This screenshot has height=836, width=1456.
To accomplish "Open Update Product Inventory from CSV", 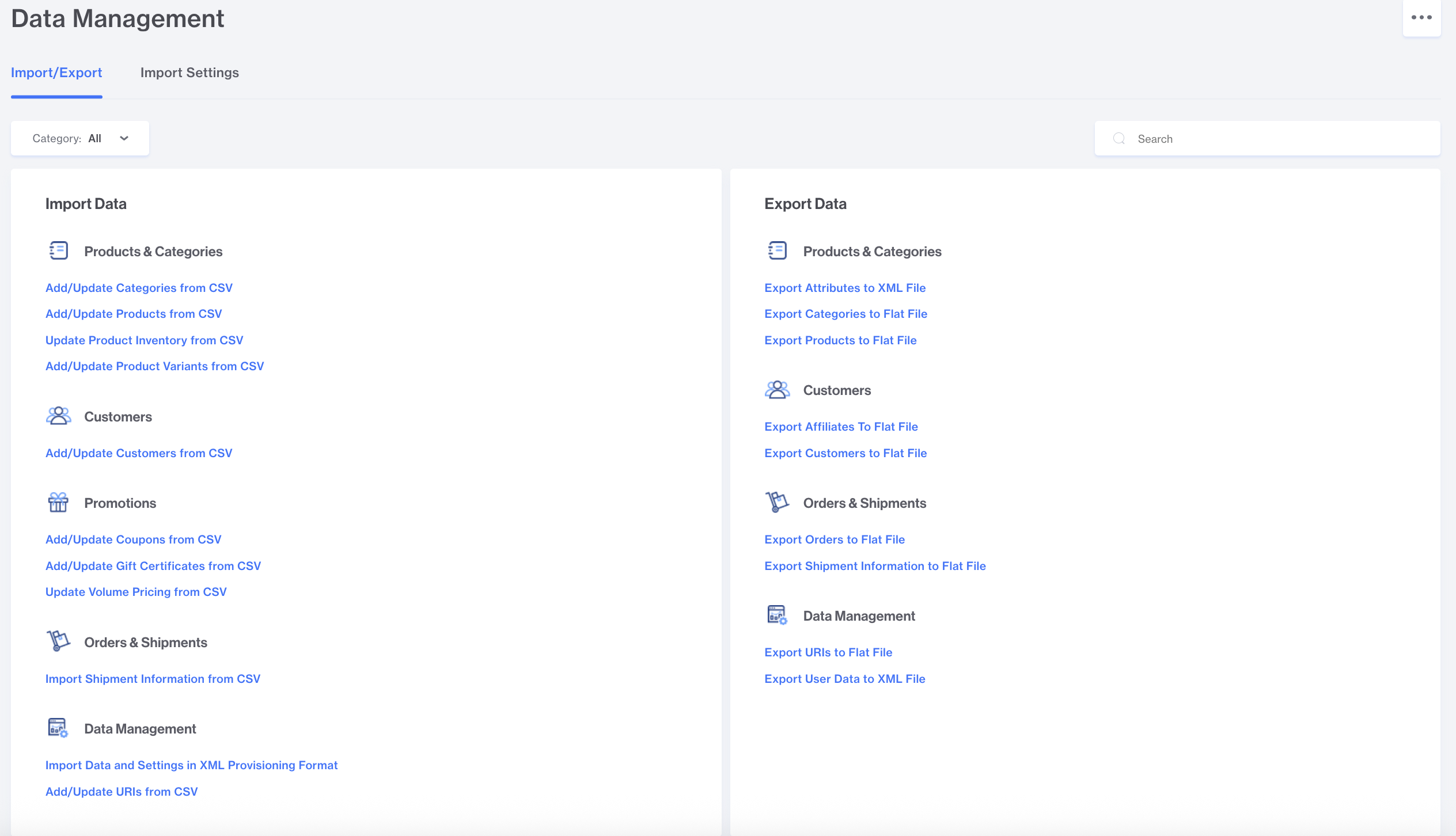I will coord(145,340).
